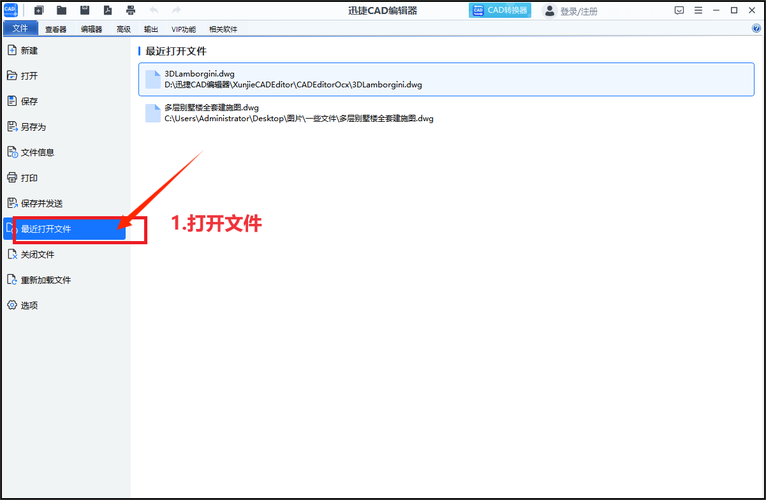The width and height of the screenshot is (766, 500).
Task: Click the file icon beside 多层别墅楼全套建施图.dwg
Action: tap(153, 113)
